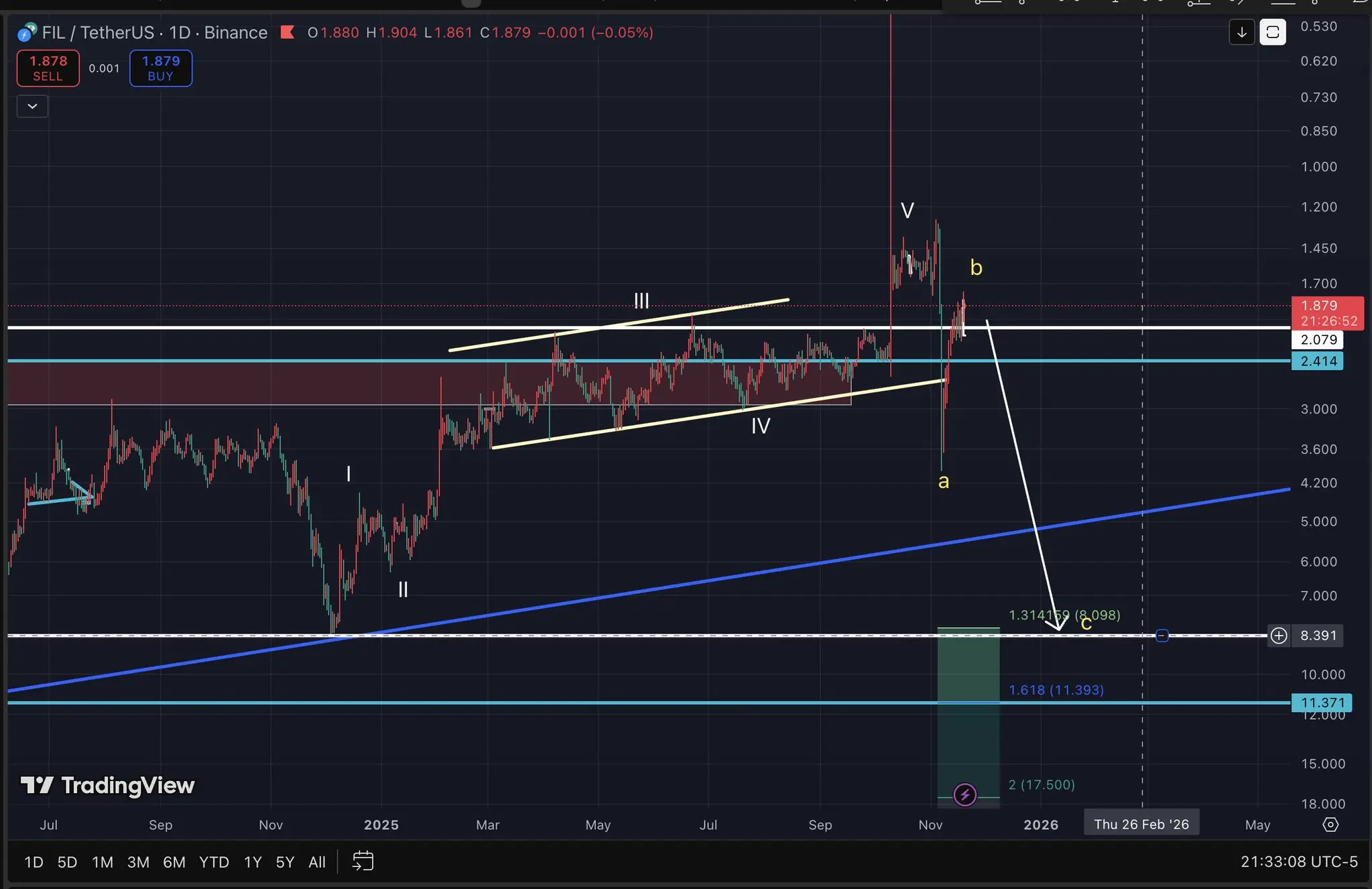Click the red flag icon next to Binance
The image size is (1372, 889).
288,32
